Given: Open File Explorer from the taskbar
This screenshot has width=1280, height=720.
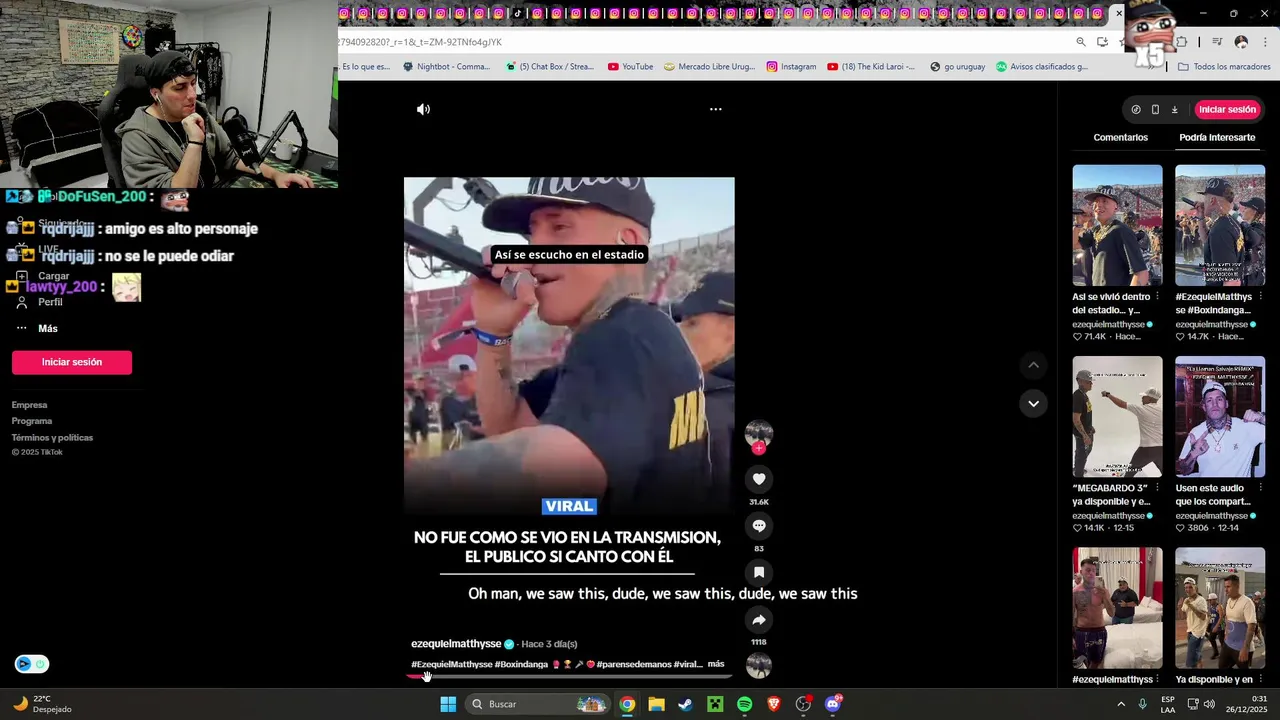Looking at the screenshot, I should [x=656, y=704].
